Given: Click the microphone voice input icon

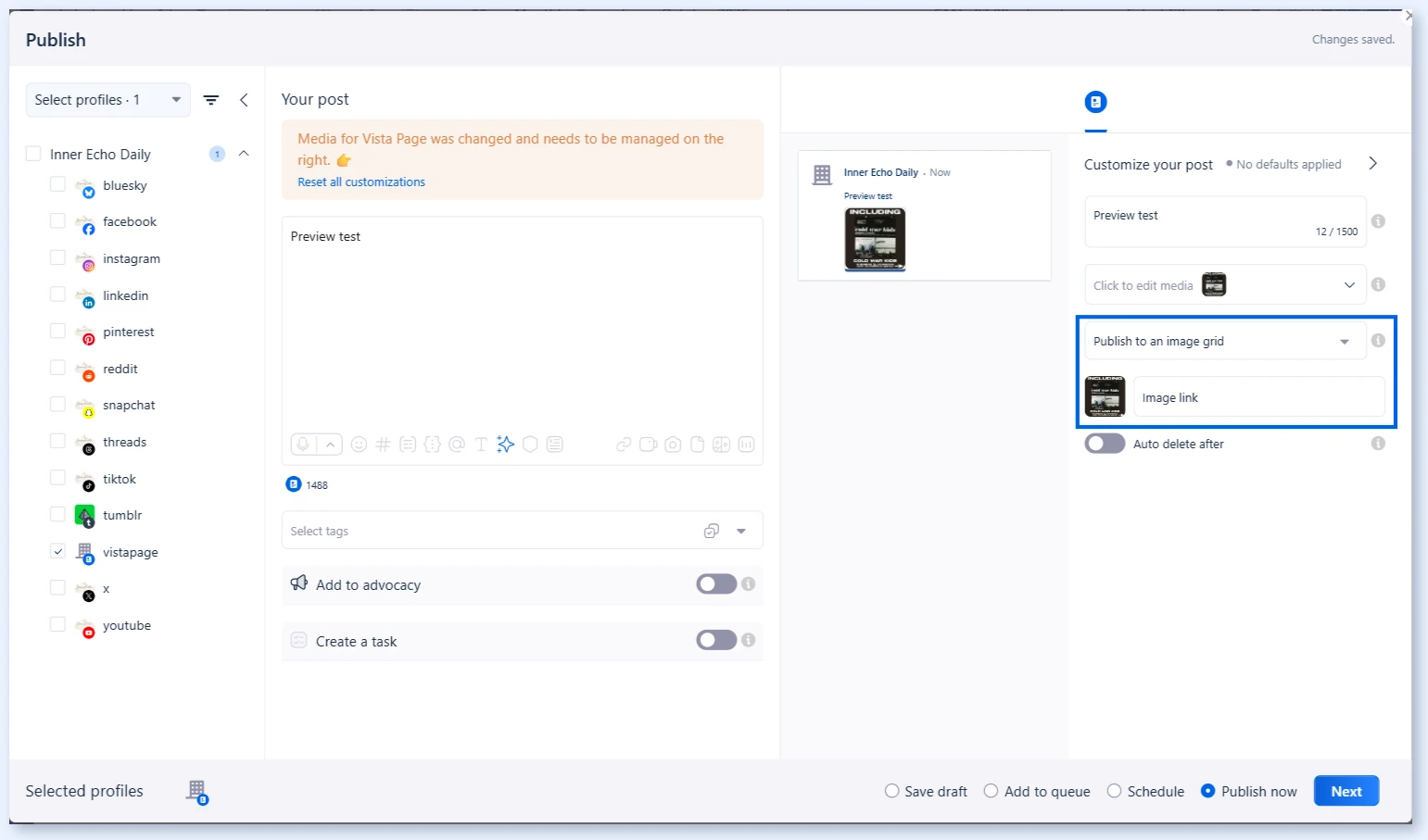Looking at the screenshot, I should [x=303, y=445].
